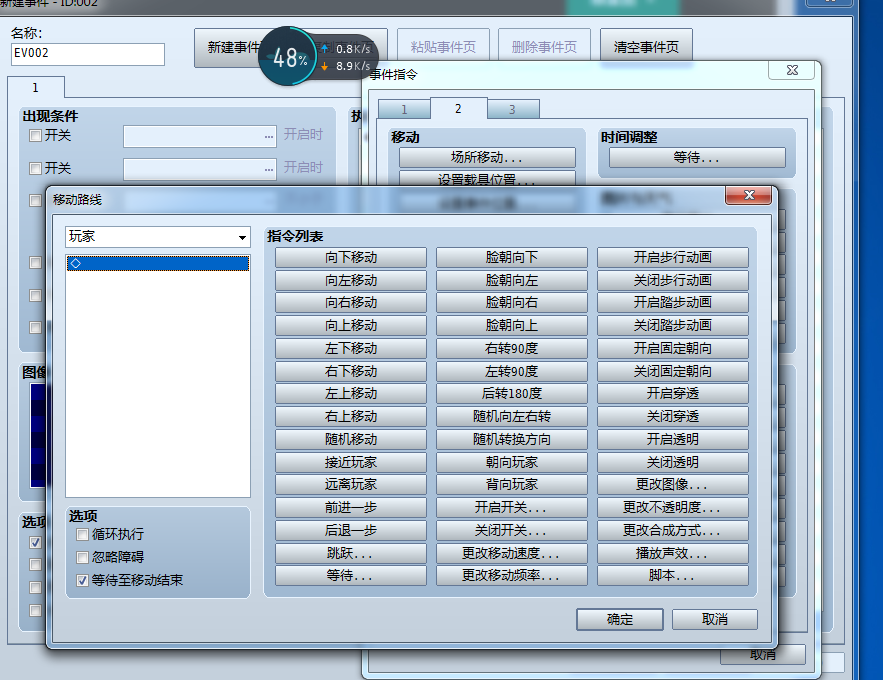This screenshot has width=883, height=680.
Task: Click the 开启透明 button
Action: point(673,439)
